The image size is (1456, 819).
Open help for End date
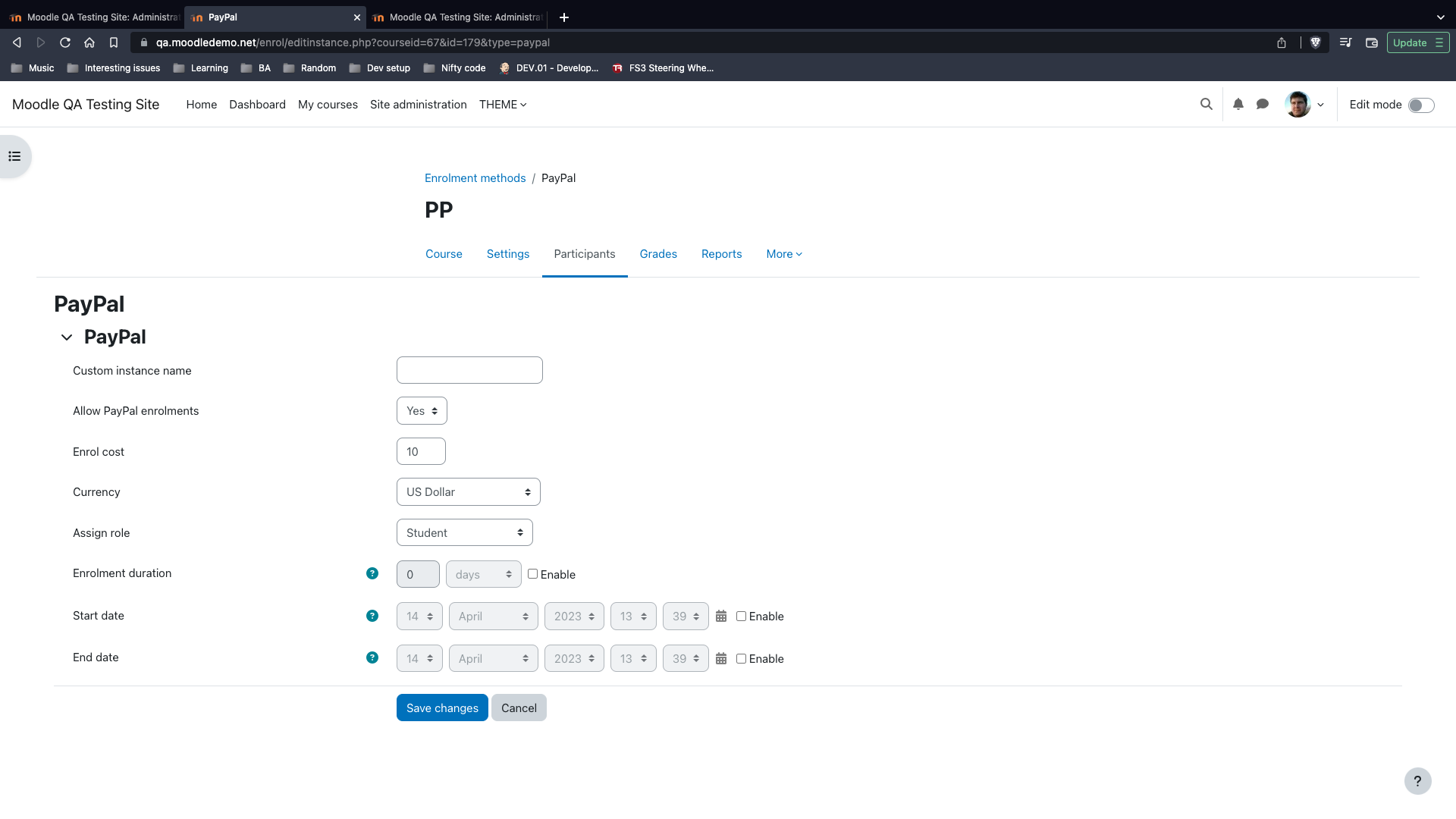(372, 657)
